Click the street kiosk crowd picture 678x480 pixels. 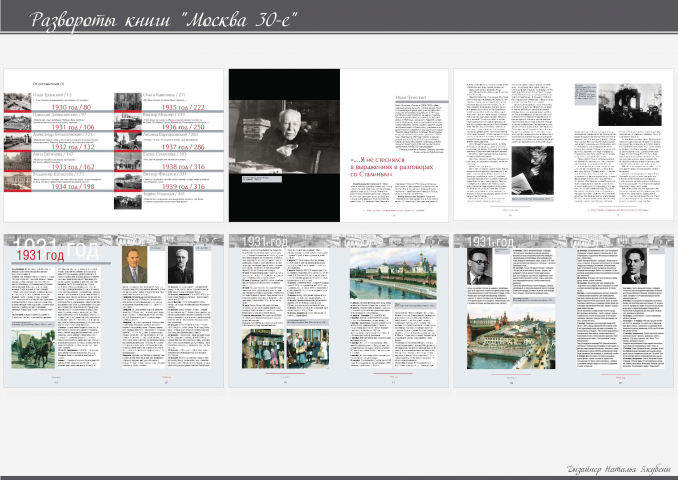(263, 349)
